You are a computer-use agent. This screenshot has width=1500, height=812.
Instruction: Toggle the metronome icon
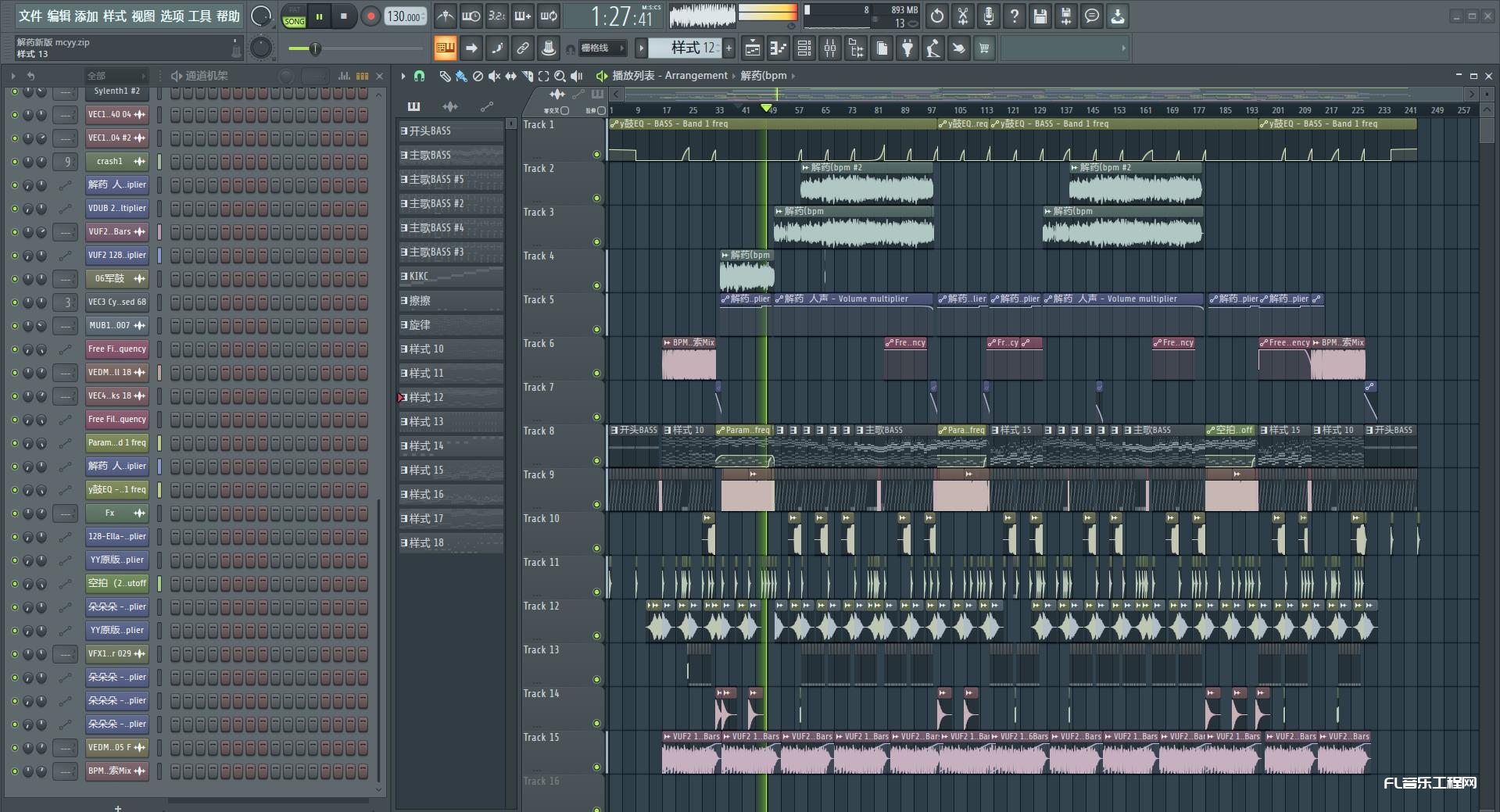pyautogui.click(x=445, y=16)
